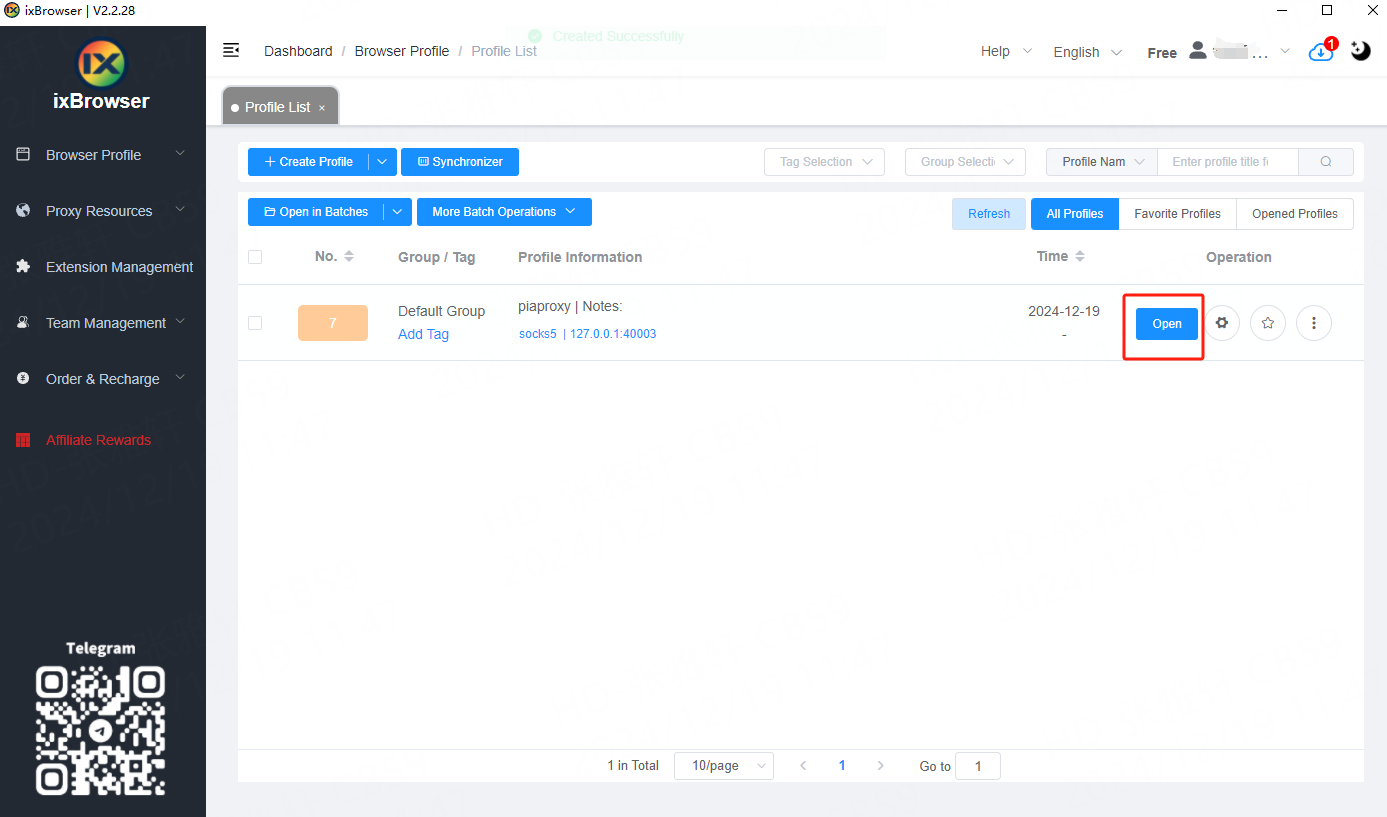
Task: Click the profile number 7 orange badge
Action: 333,323
